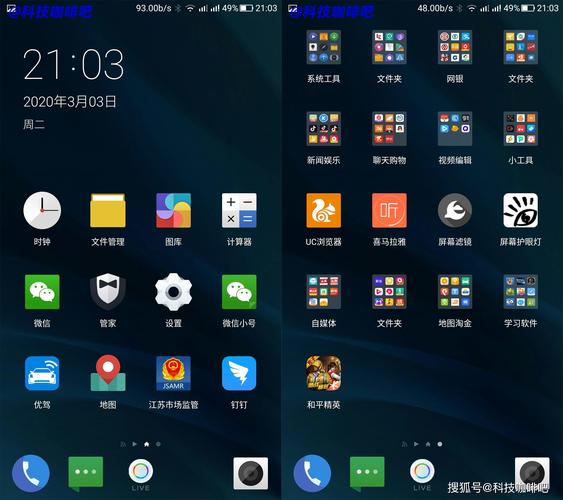
Task: Launch the 管家 manager app
Action: coord(108,291)
